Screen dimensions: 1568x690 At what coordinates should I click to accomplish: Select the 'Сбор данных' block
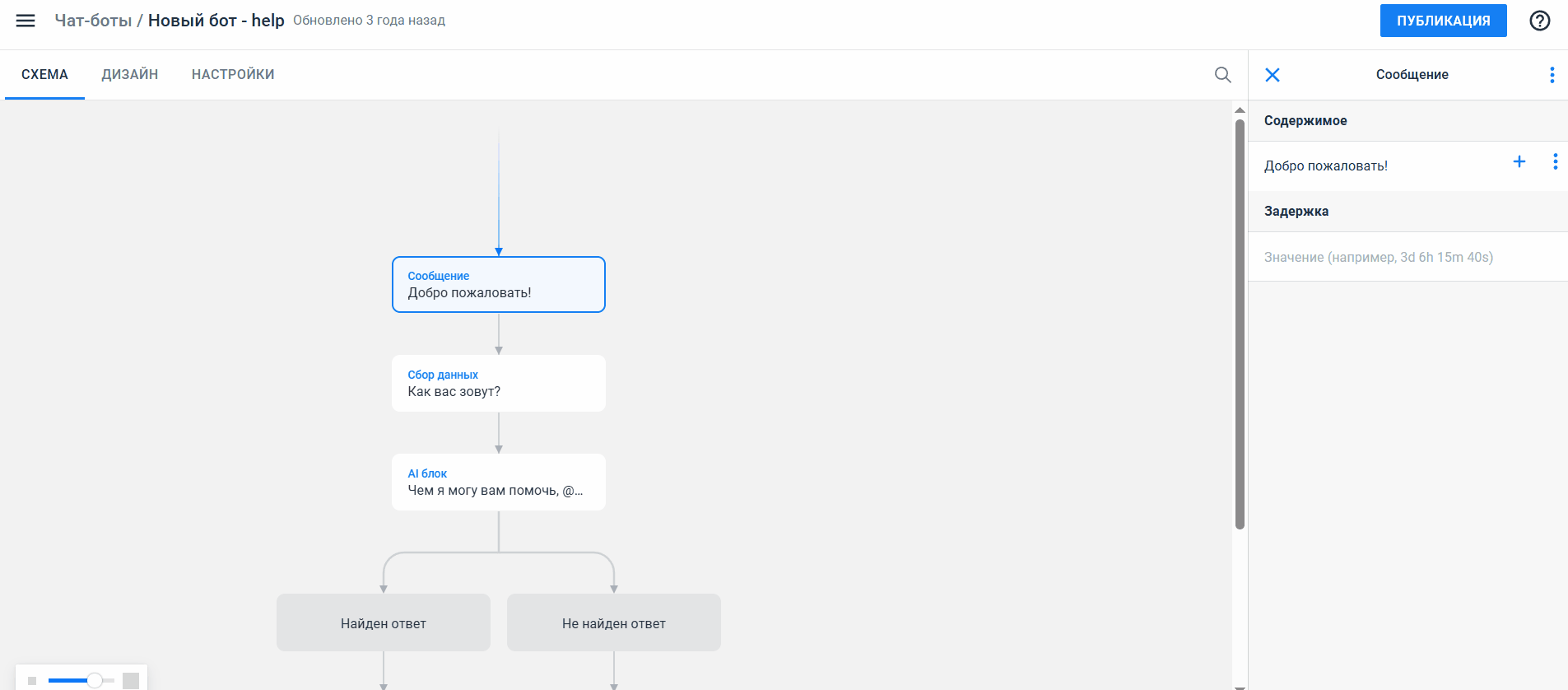(x=498, y=384)
